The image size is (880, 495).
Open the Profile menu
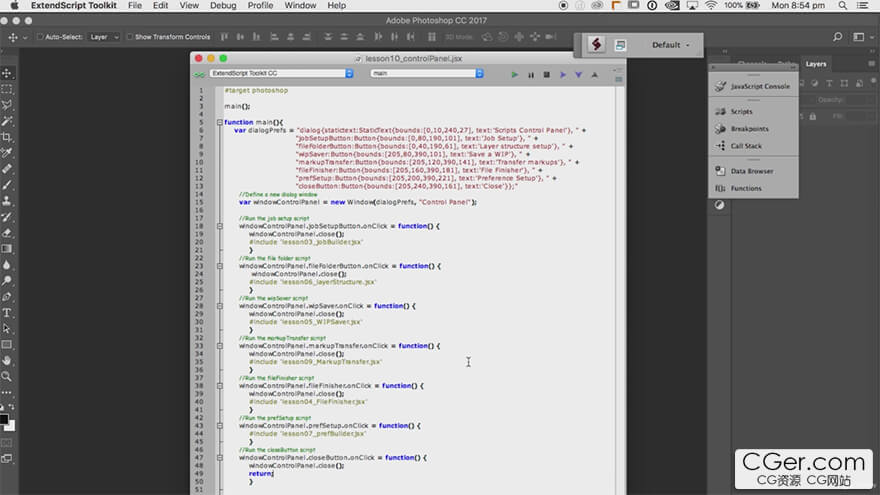point(260,6)
